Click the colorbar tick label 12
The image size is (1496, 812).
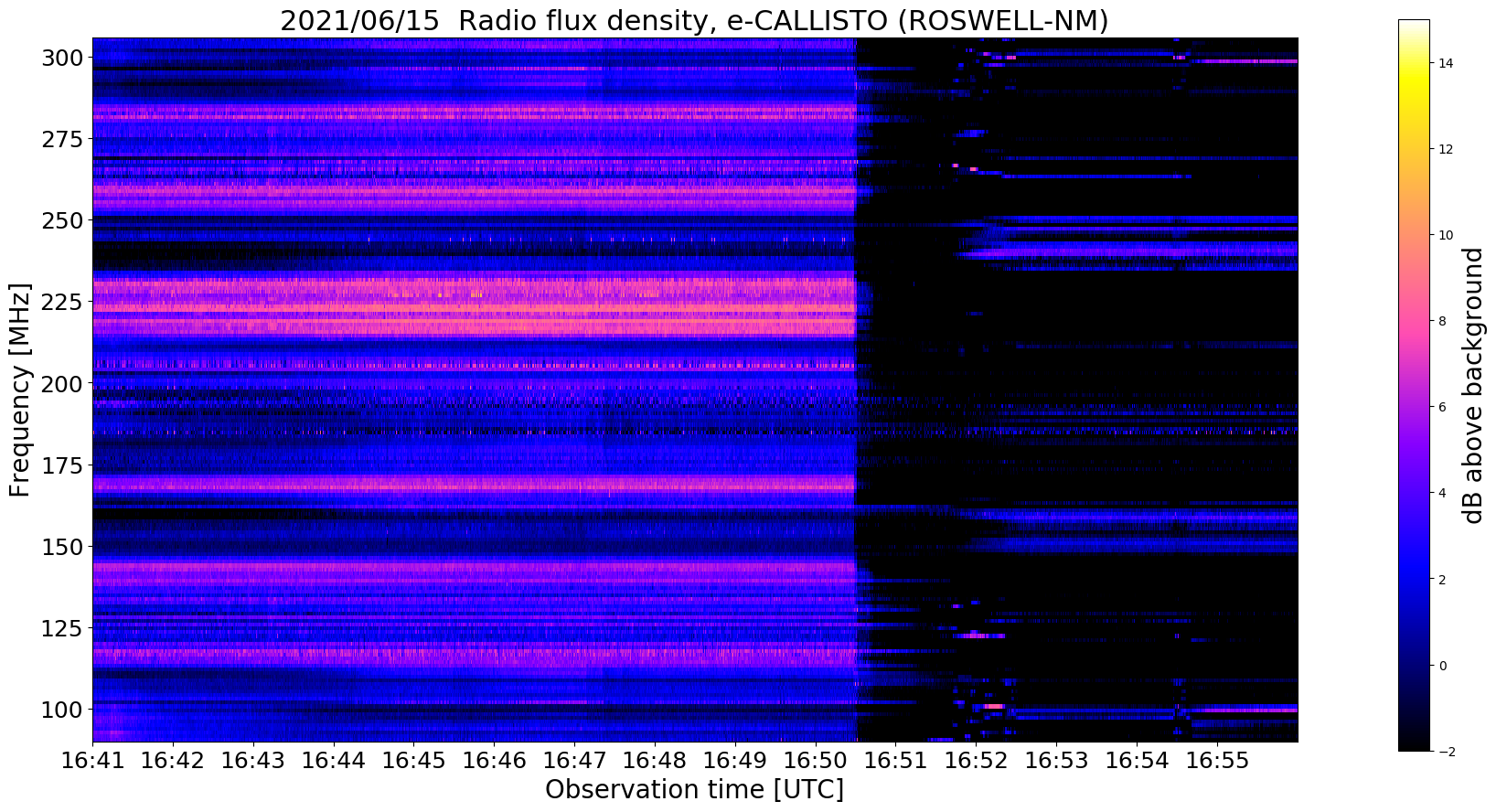1446,149
